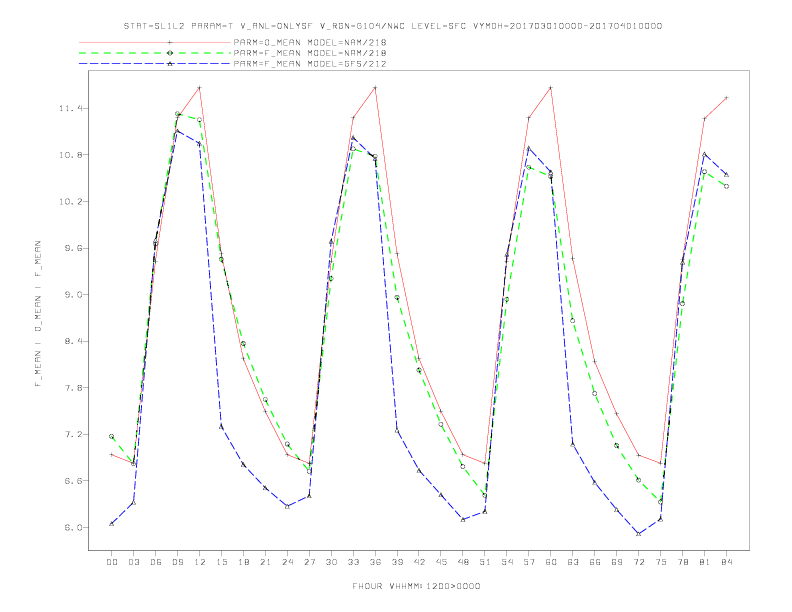Click green circle data point at hour 66
792x612 pixels.
(x=595, y=393)
